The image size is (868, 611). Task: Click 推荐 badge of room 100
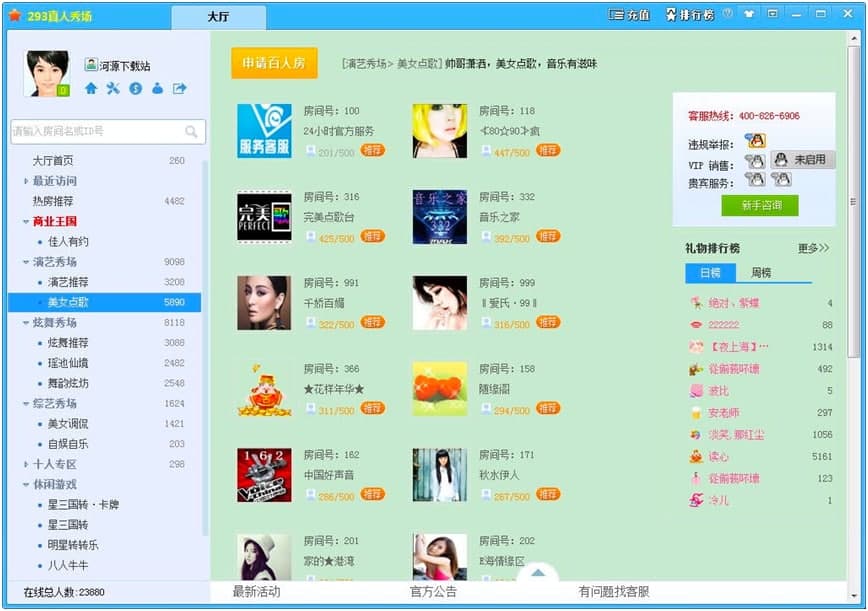pos(373,150)
